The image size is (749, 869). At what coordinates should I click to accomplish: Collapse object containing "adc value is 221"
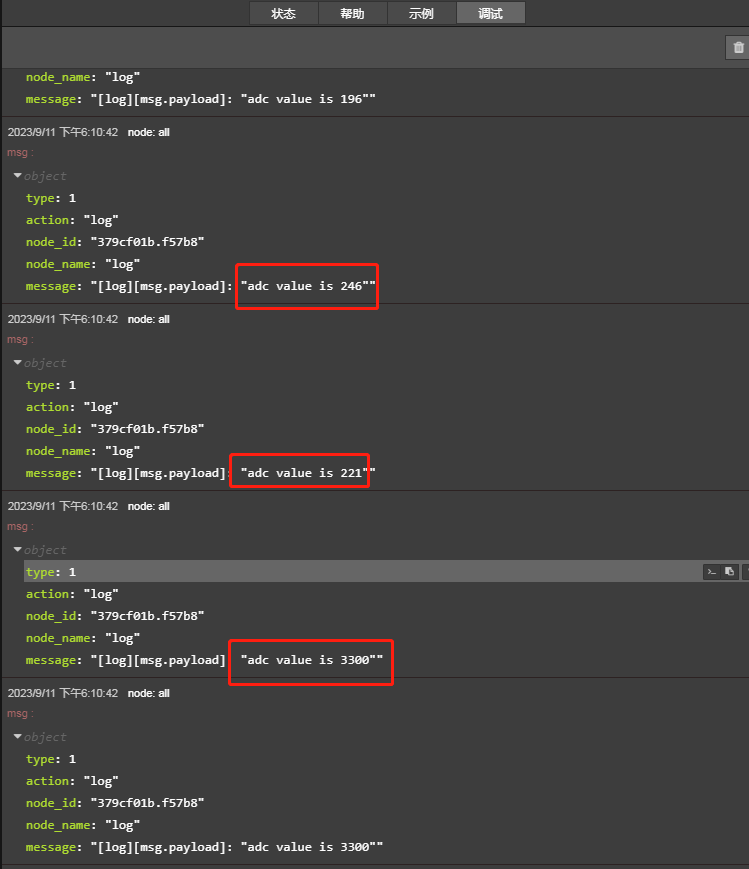click(x=18, y=363)
